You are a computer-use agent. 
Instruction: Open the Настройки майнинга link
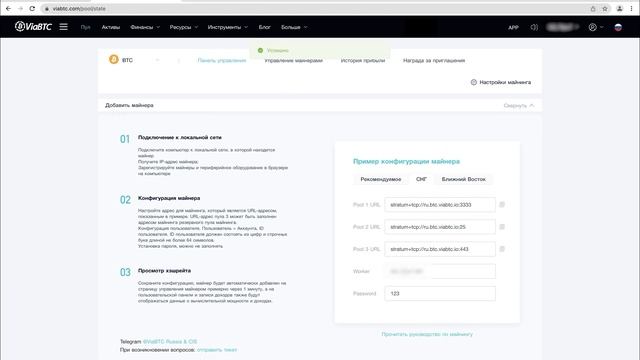pyautogui.click(x=505, y=82)
